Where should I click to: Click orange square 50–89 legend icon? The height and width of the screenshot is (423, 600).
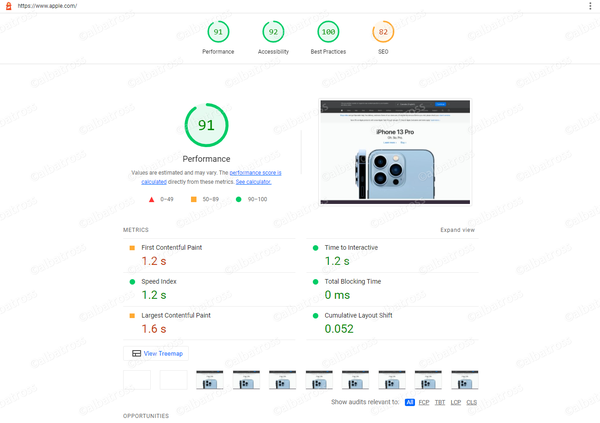pos(194,199)
